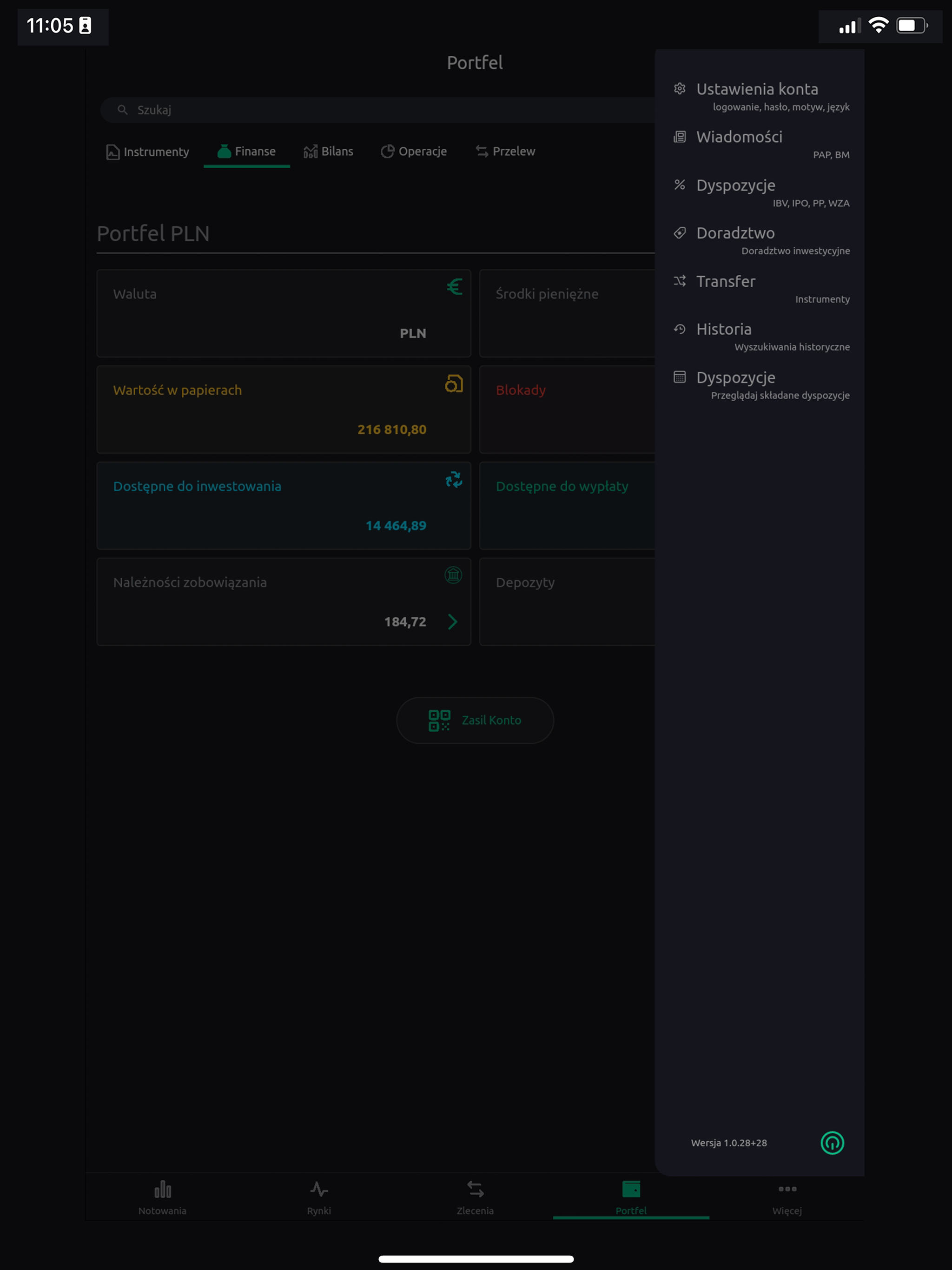
Task: Tap the Operacje pie chart icon
Action: pyautogui.click(x=388, y=151)
